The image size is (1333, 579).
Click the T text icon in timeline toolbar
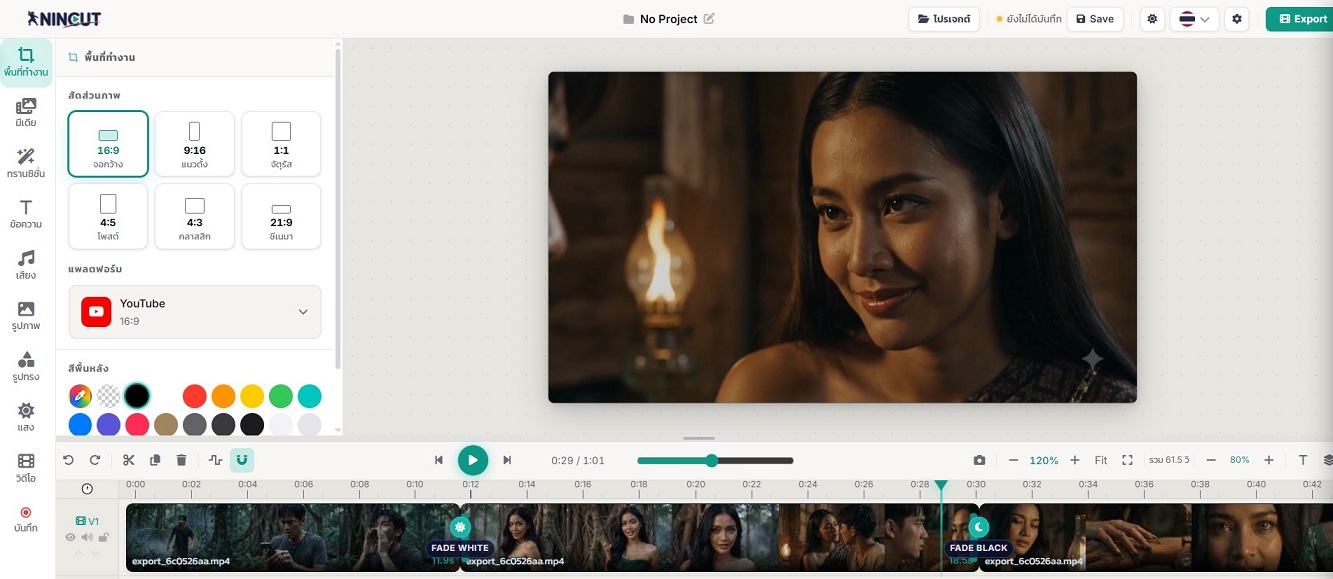tap(1303, 460)
